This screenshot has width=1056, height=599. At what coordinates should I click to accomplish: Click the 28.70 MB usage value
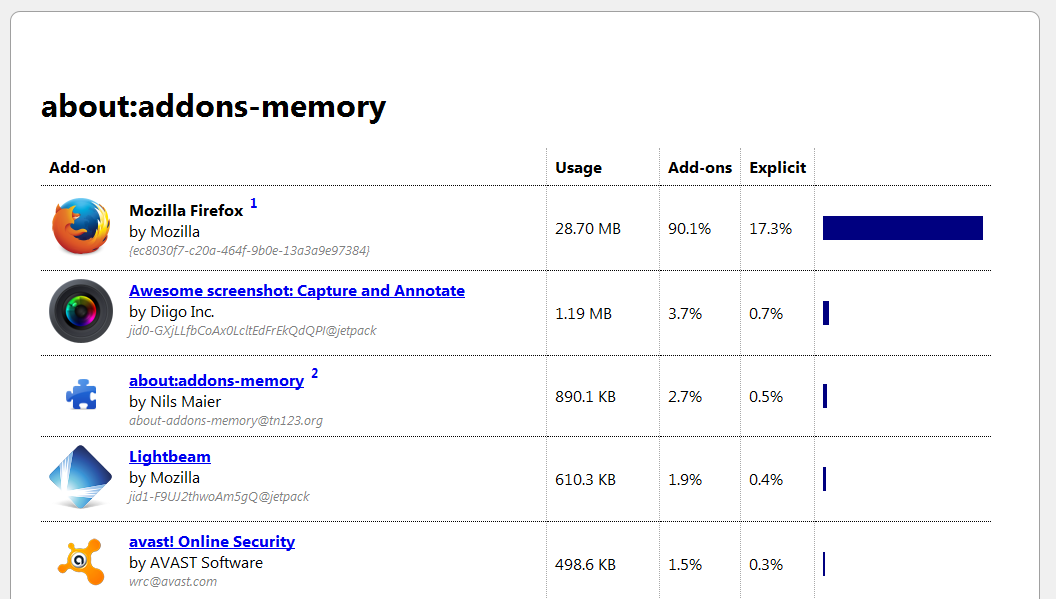coord(588,229)
